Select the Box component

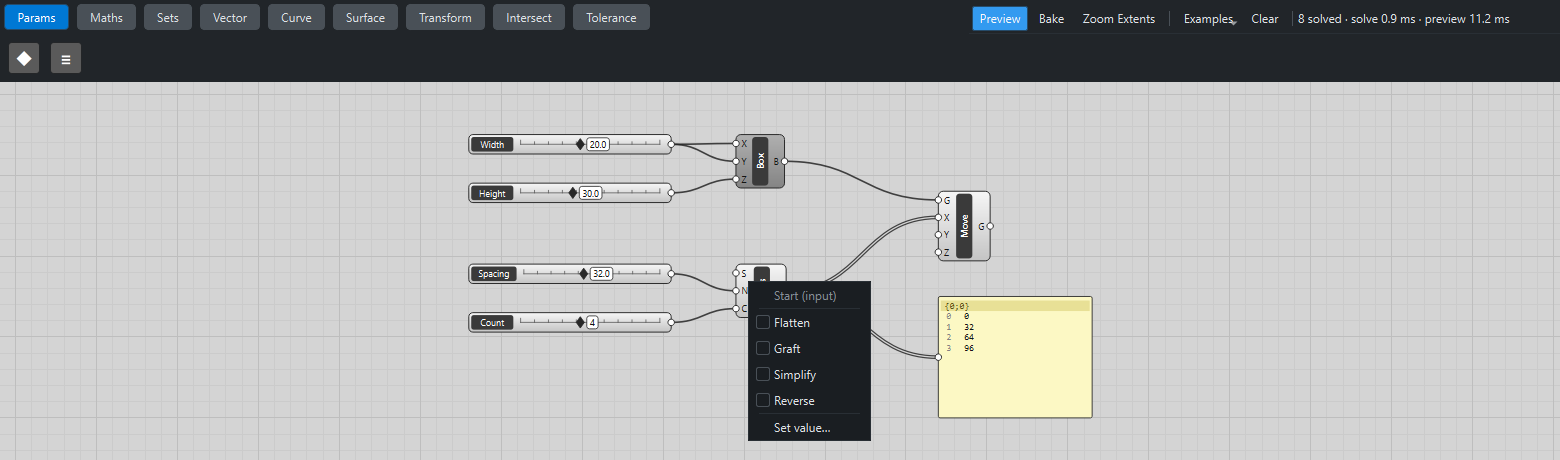point(760,161)
